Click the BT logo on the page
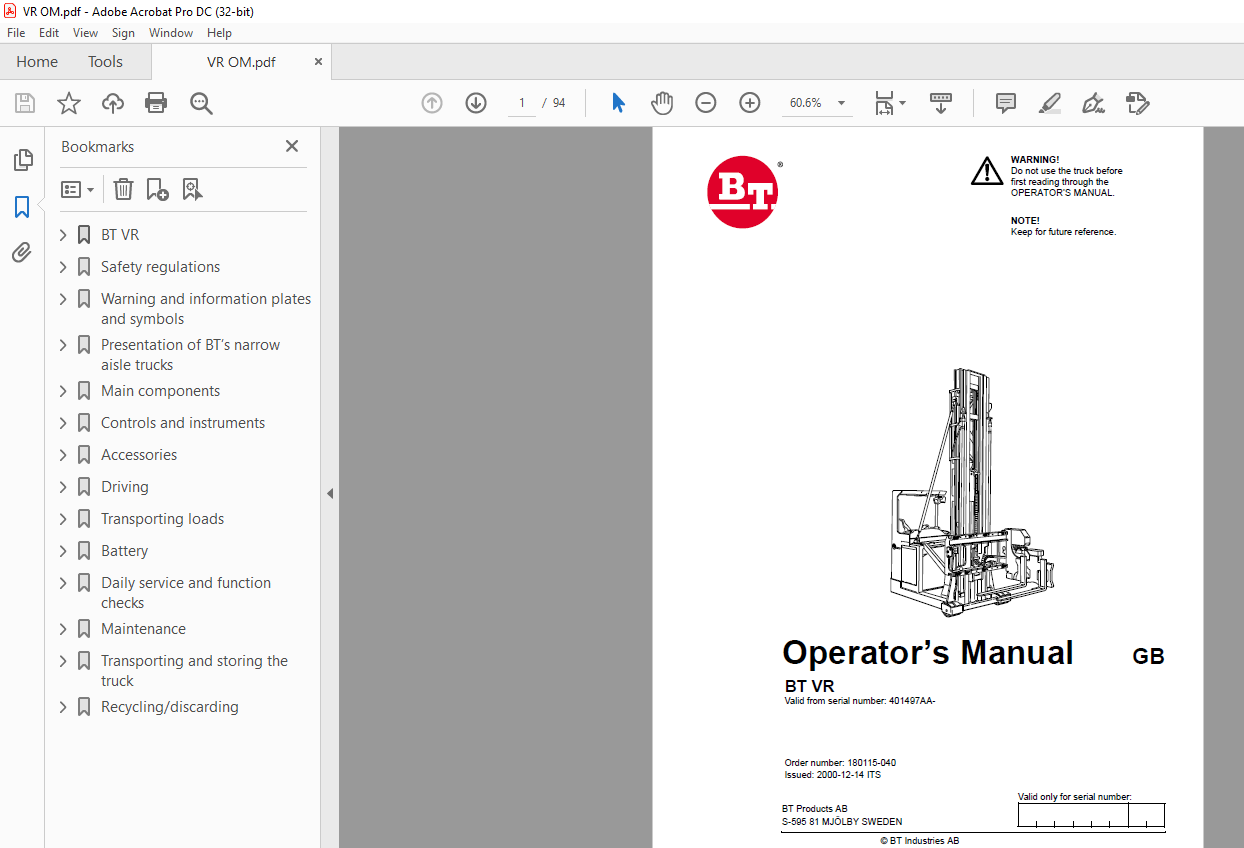This screenshot has height=848, width=1244. coord(743,193)
